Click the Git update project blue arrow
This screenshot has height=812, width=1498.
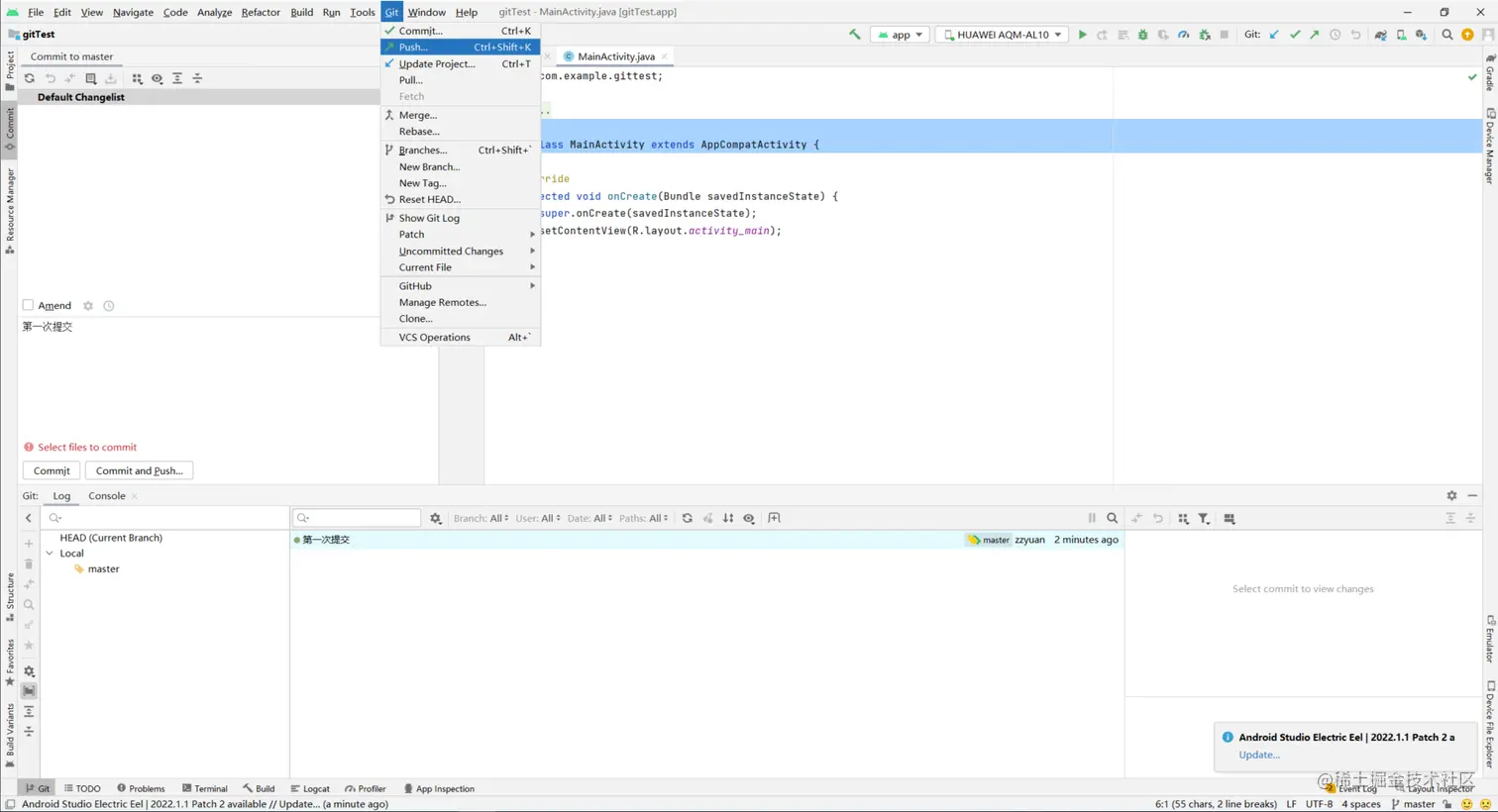pyautogui.click(x=1274, y=35)
